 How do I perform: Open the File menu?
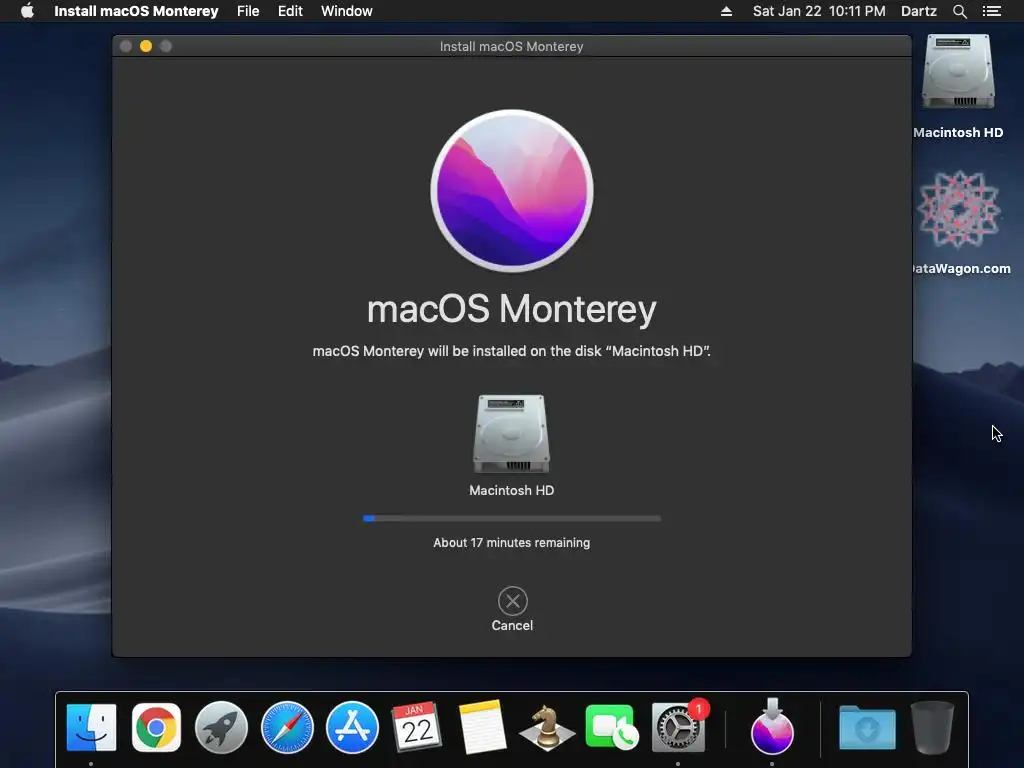[x=248, y=11]
